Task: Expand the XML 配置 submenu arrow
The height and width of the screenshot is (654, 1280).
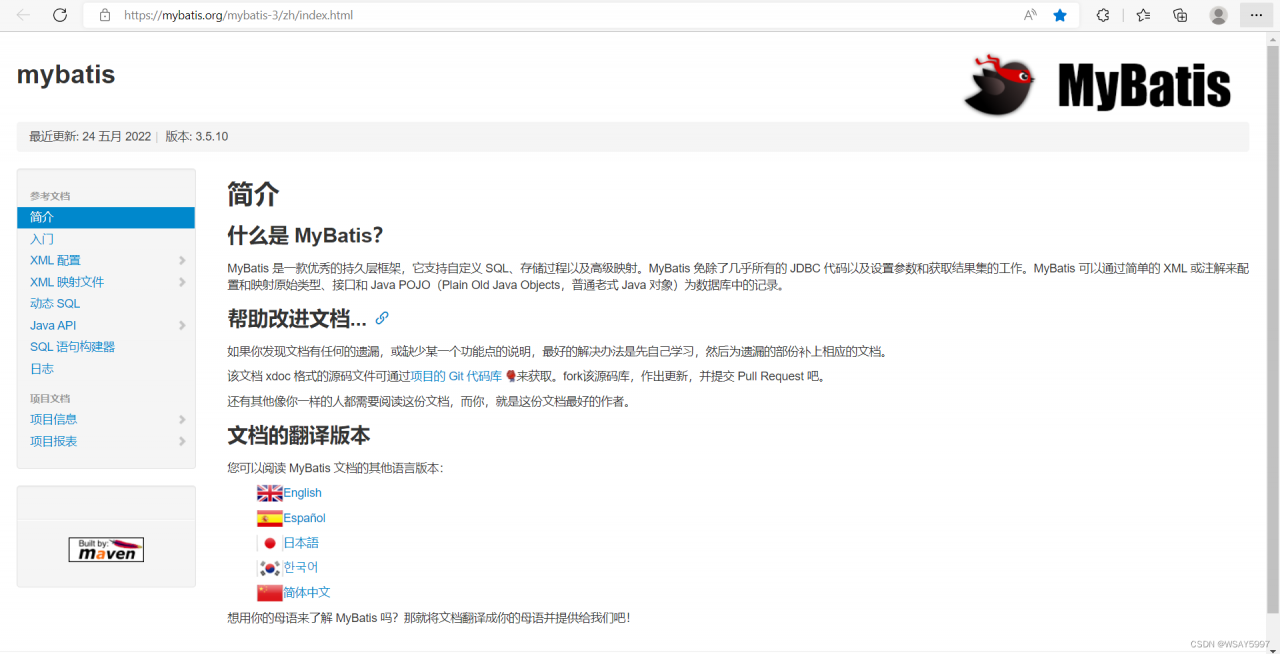Action: (182, 260)
